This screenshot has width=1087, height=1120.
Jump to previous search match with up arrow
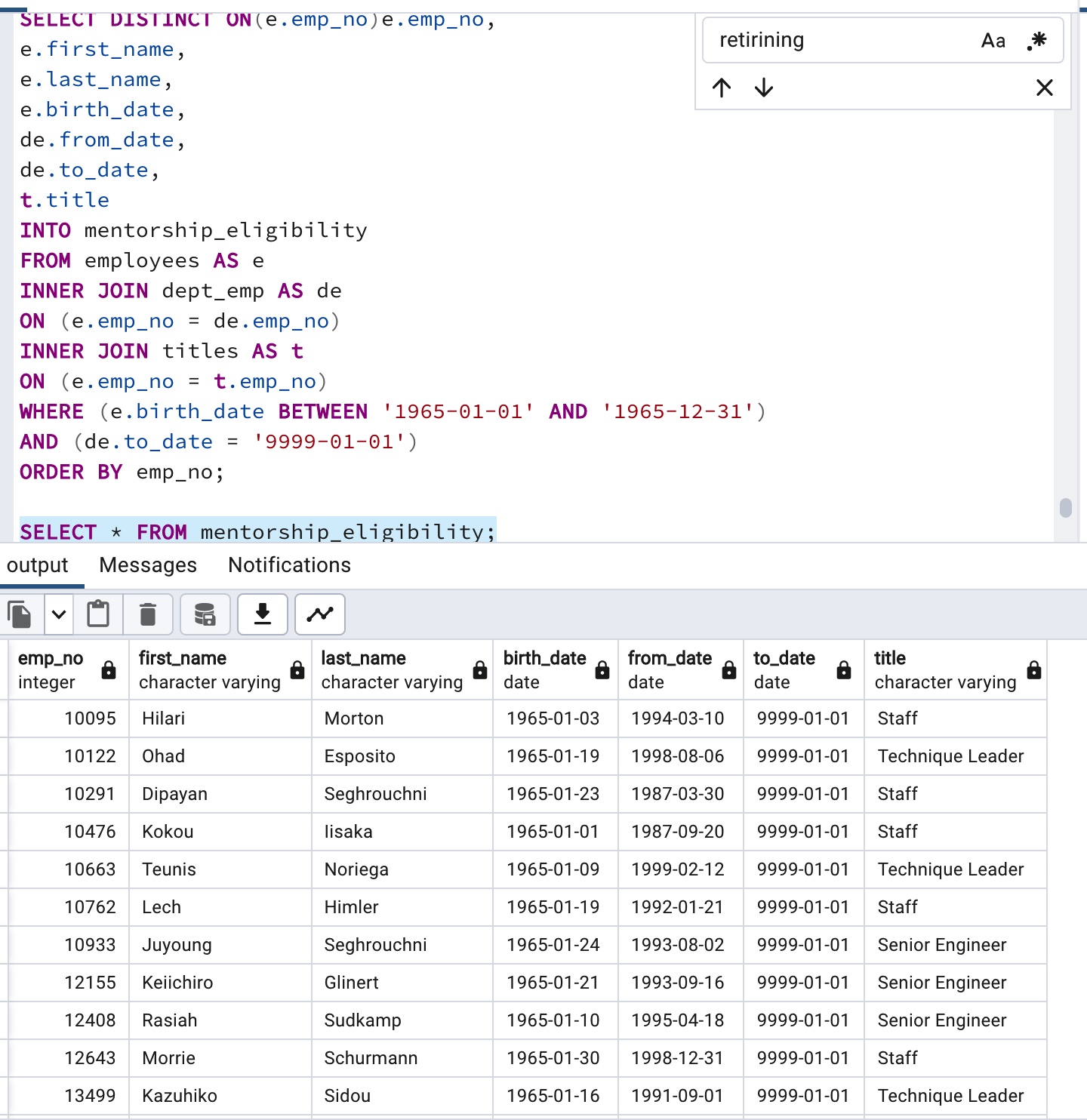tap(722, 88)
